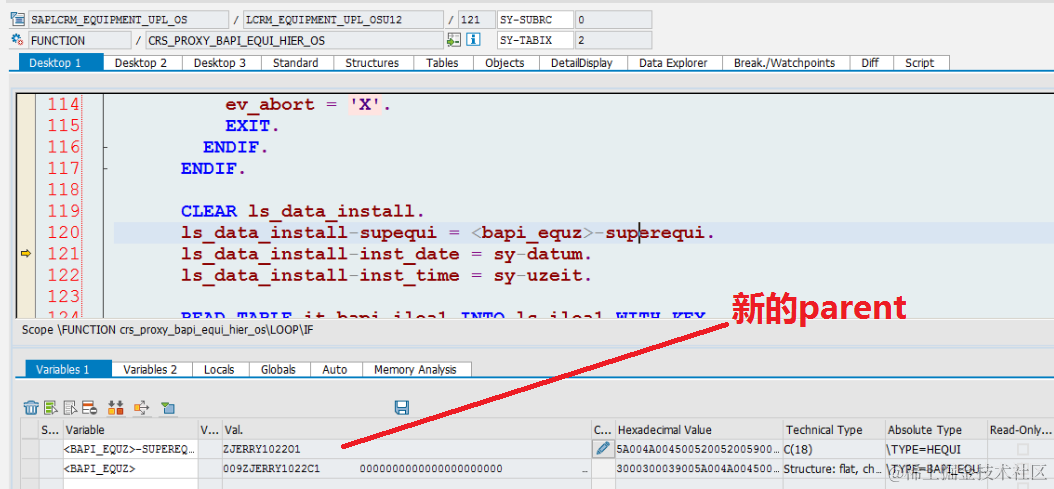
Task: Click the CRS_PROXY_BAPI_EQUI_HIER_OS field
Action: point(294,40)
